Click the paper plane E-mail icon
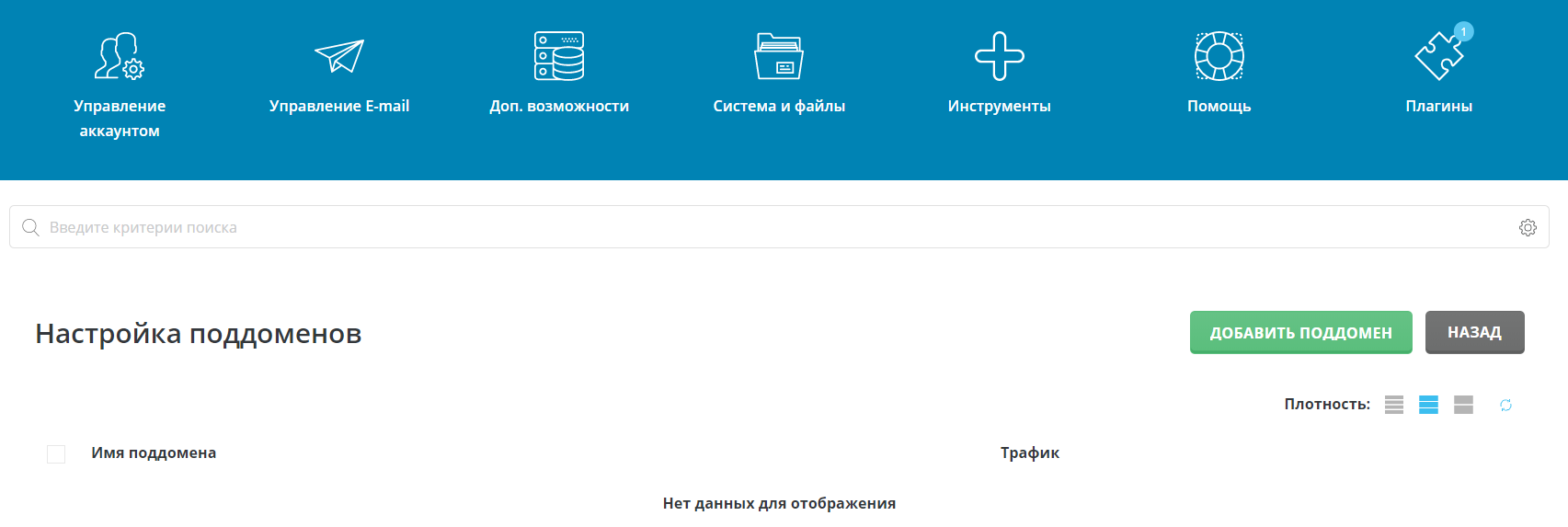 (339, 56)
